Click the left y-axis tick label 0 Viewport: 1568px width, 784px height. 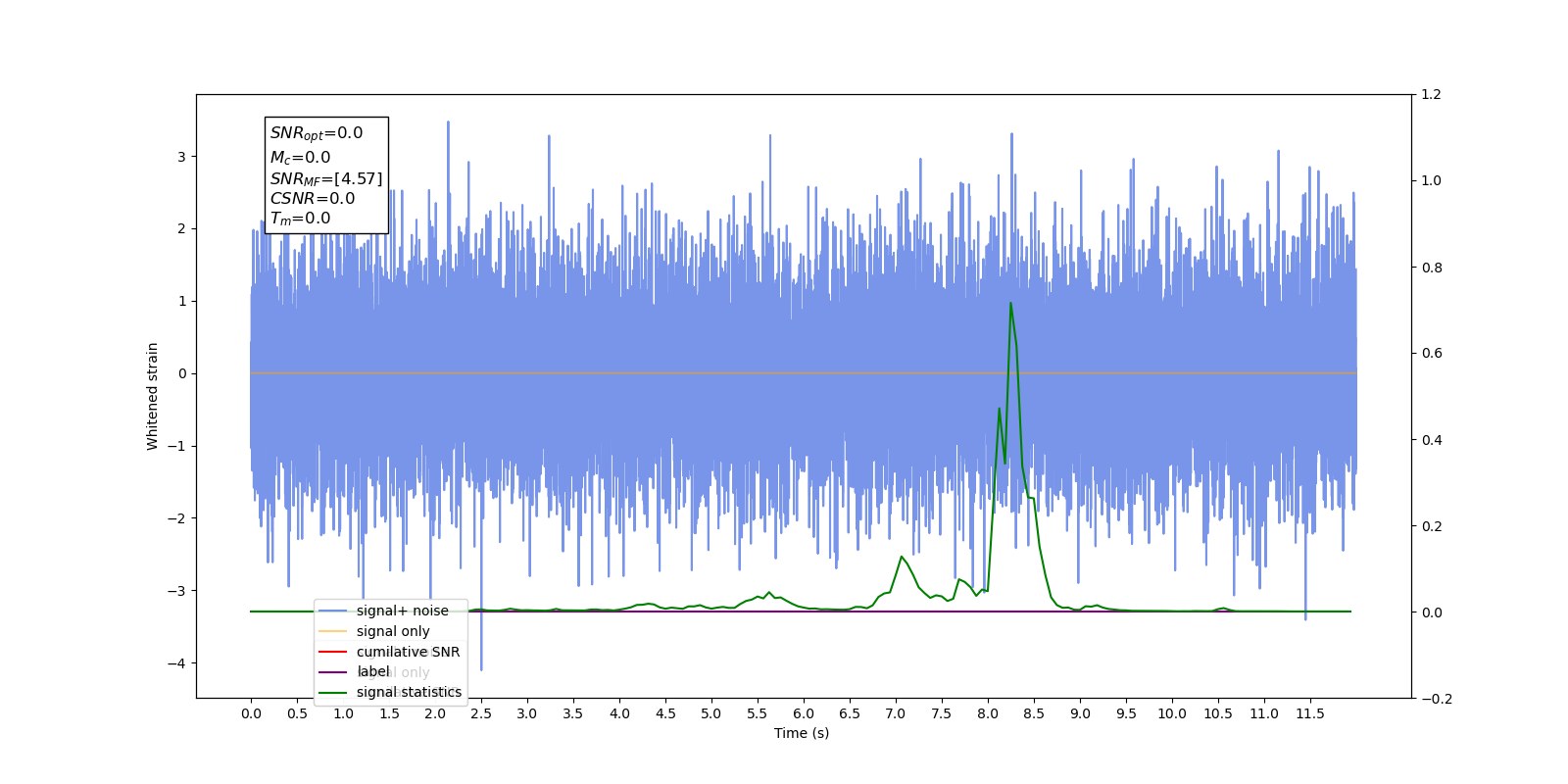181,373
